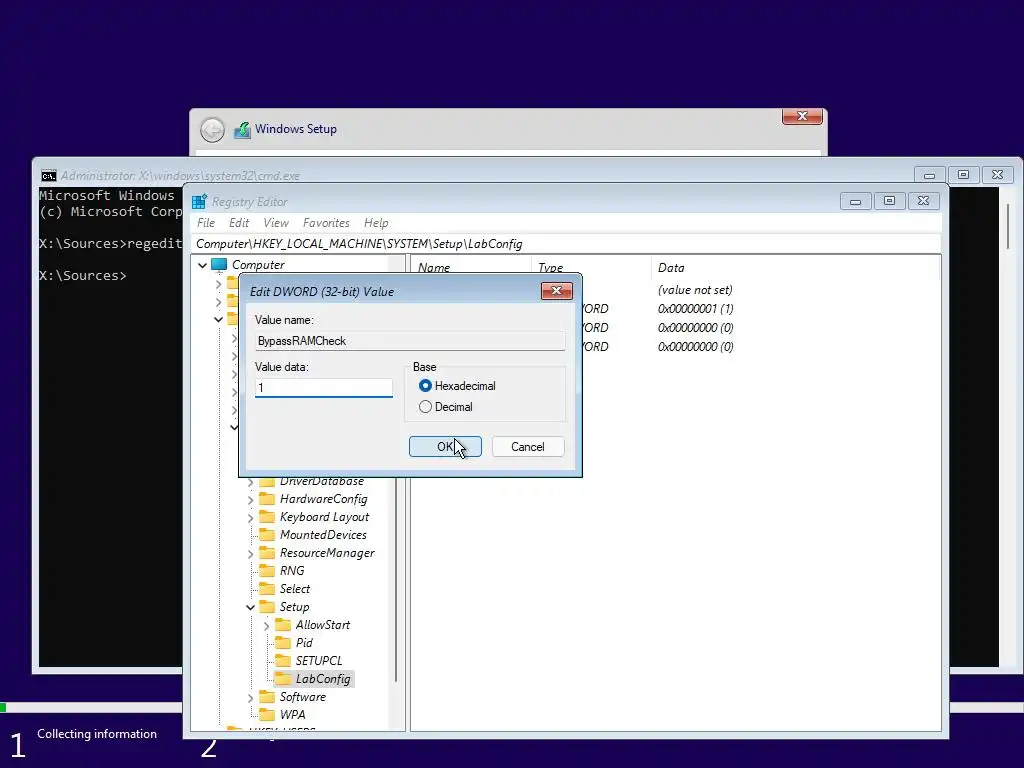Open the Favorites menu in Registry Editor
The height and width of the screenshot is (768, 1024).
point(326,223)
